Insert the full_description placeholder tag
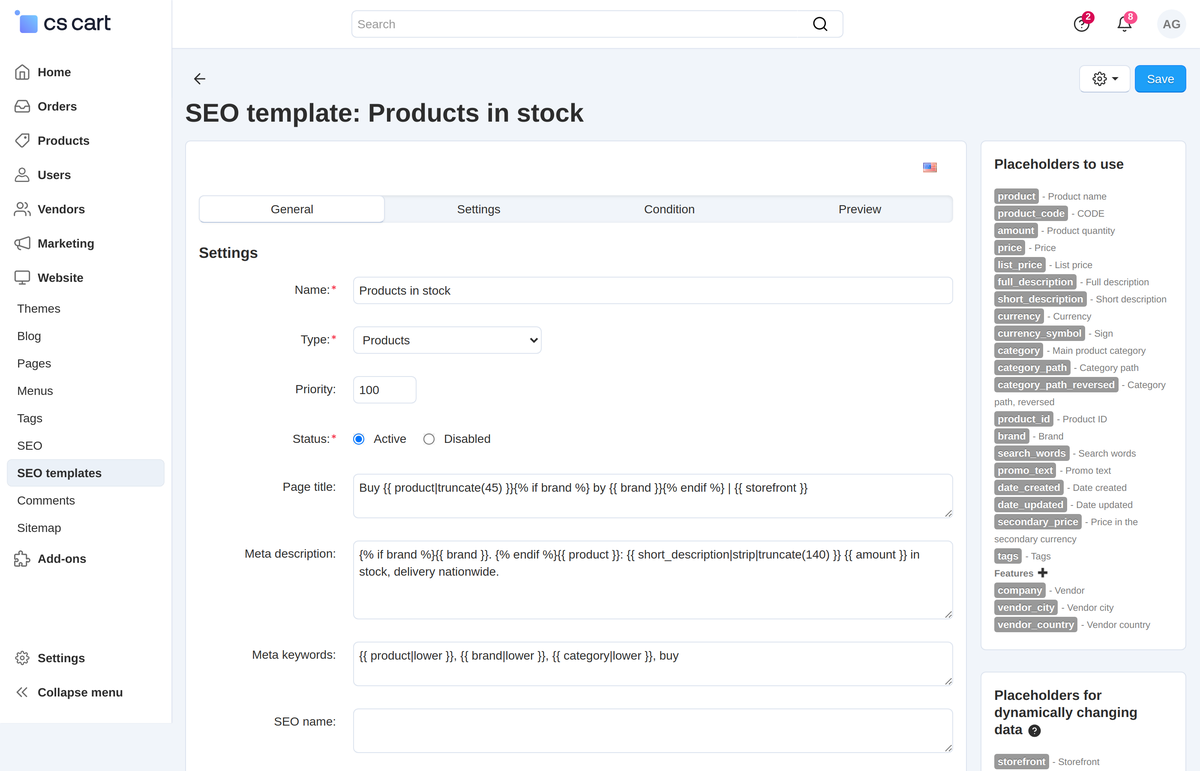The height and width of the screenshot is (771, 1200). tap(1035, 282)
